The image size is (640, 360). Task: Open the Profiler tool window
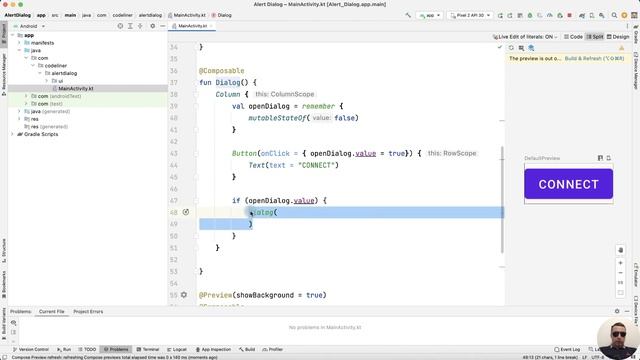click(x=273, y=349)
